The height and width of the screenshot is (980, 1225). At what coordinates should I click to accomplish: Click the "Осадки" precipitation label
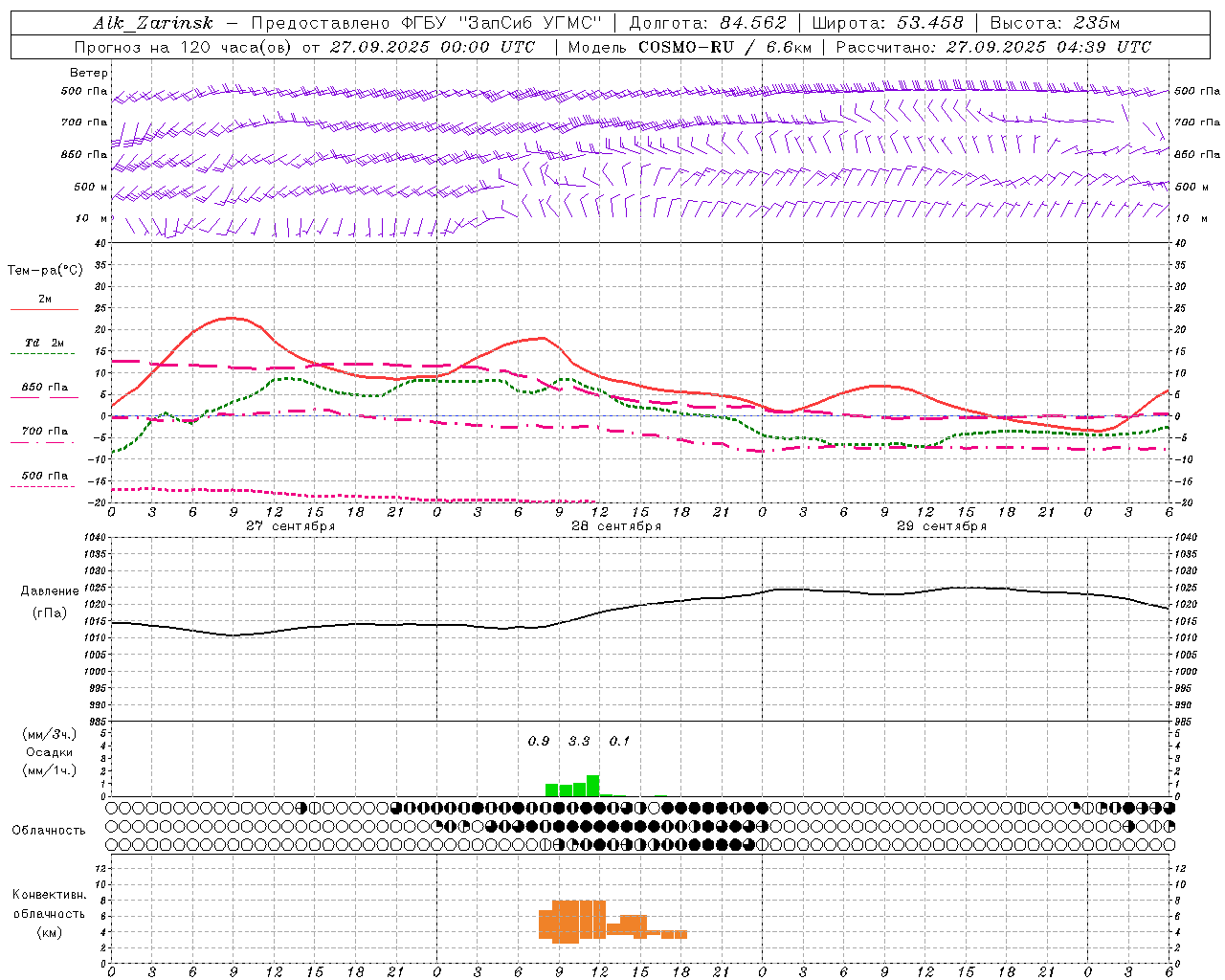(x=50, y=752)
